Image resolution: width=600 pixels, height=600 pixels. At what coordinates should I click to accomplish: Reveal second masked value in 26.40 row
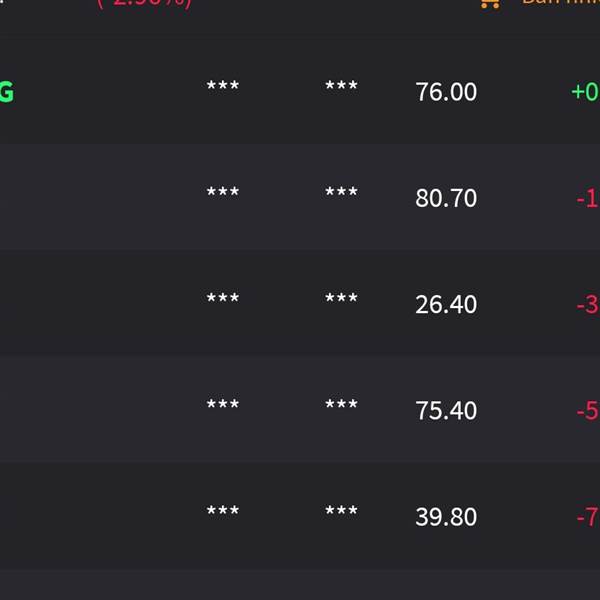pyautogui.click(x=341, y=299)
